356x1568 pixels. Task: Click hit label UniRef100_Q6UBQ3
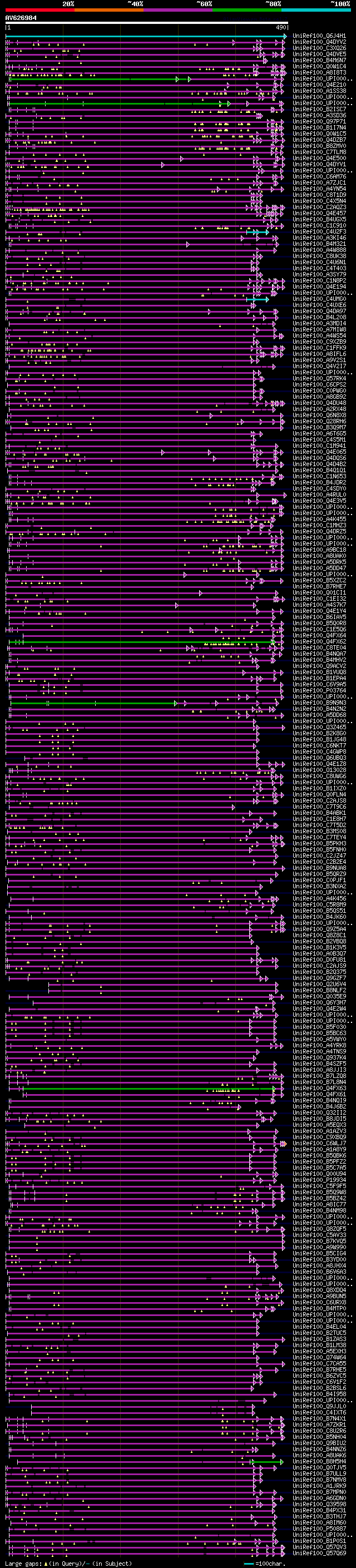(x=319, y=758)
